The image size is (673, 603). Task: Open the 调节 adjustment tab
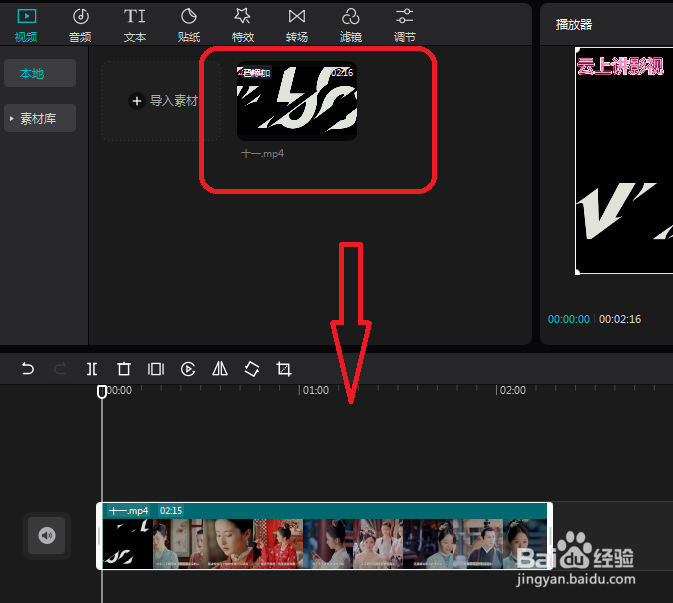tap(405, 25)
